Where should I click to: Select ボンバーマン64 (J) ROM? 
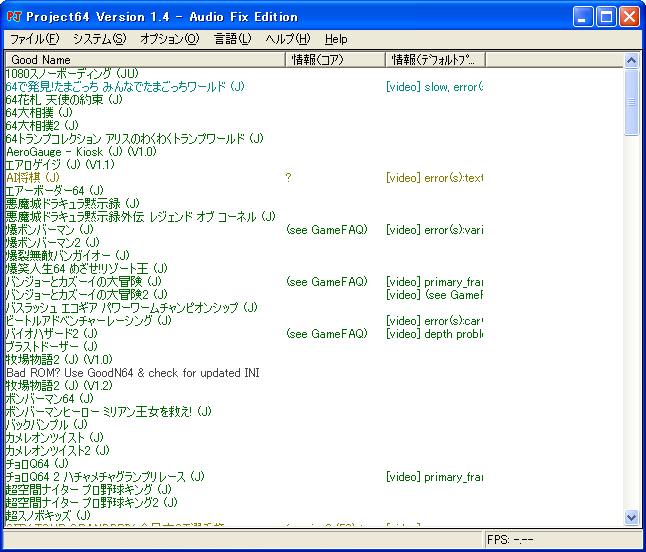click(x=55, y=399)
